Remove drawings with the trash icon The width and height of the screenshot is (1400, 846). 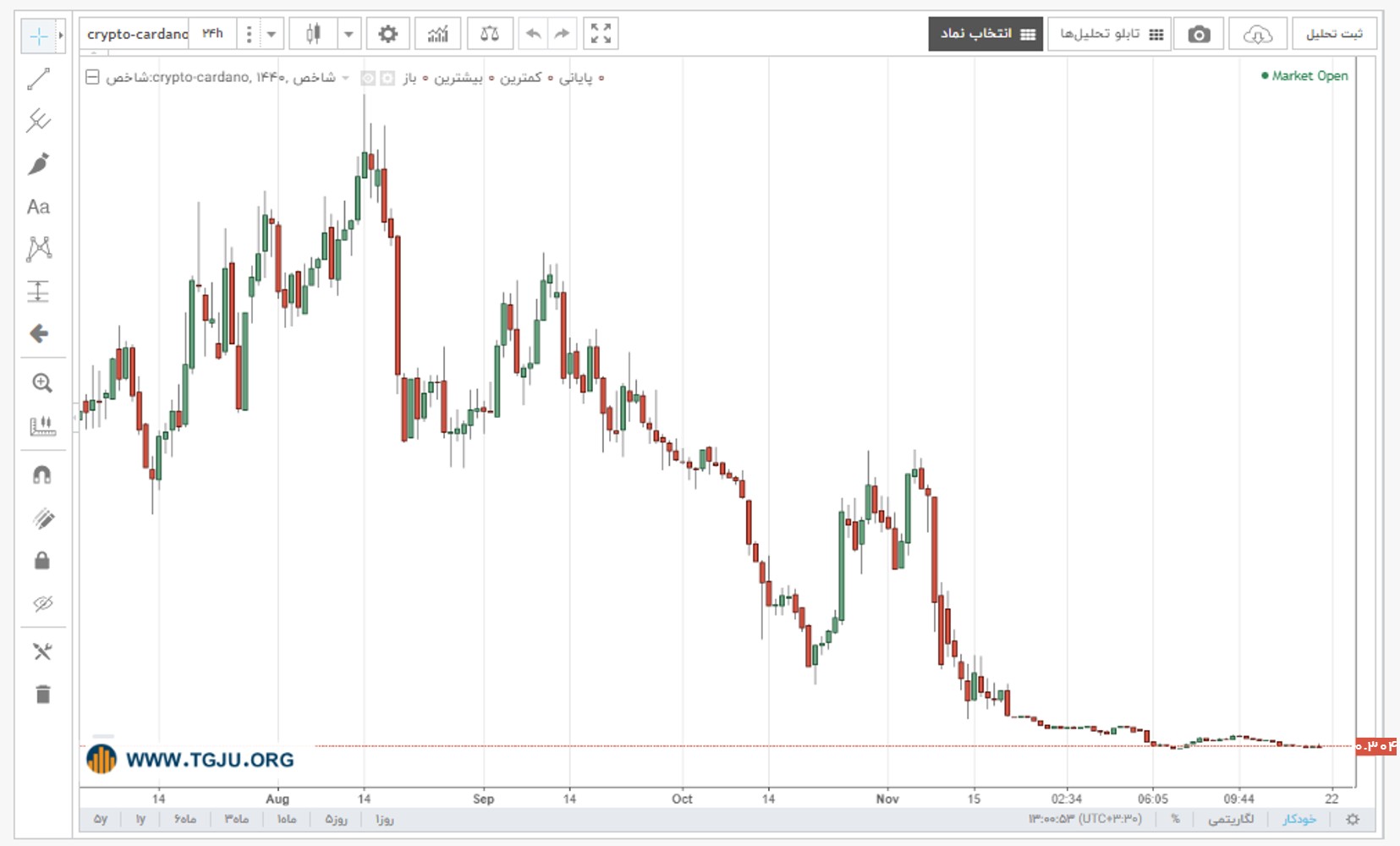(x=42, y=694)
